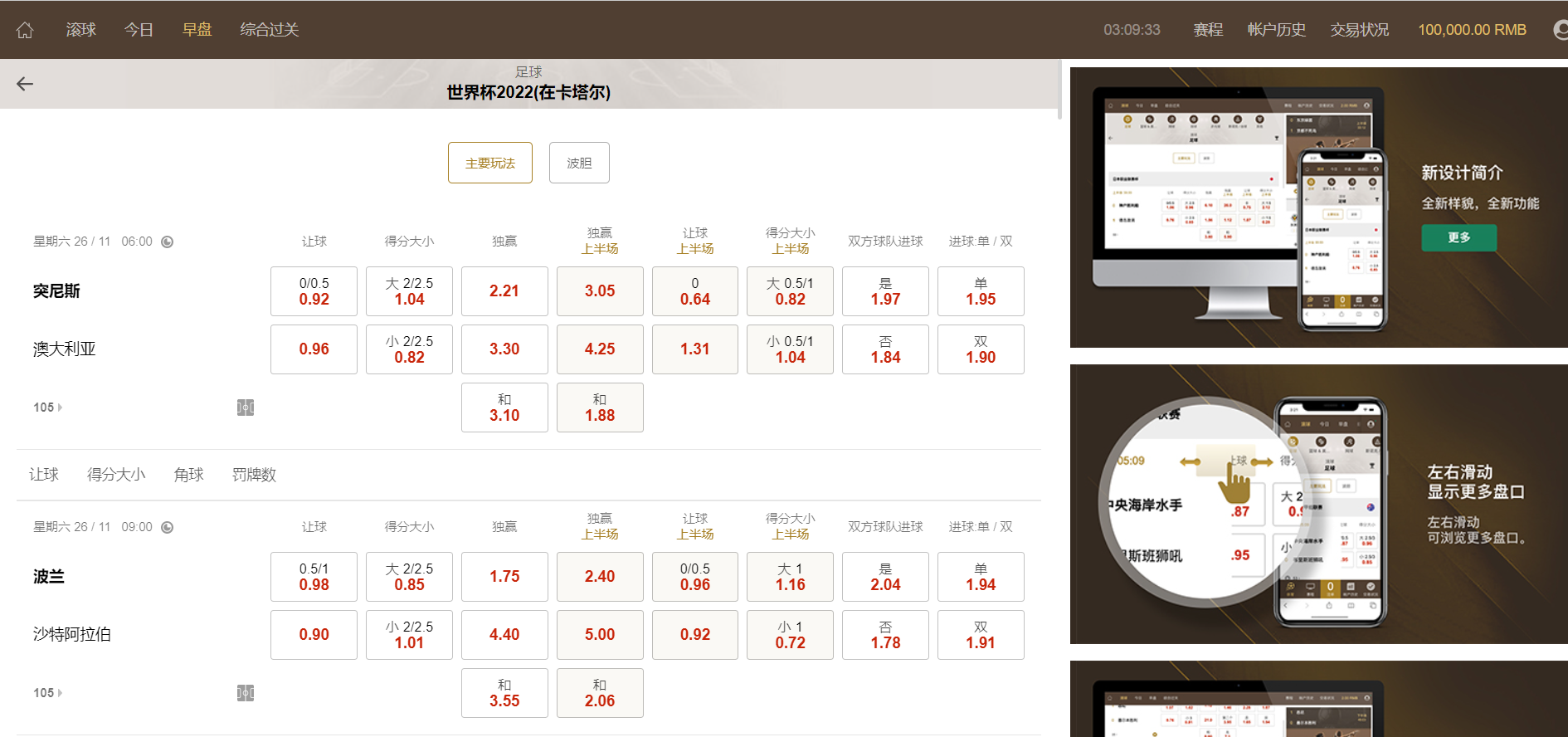This screenshot has width=1568, height=737.
Task: Open the 滚球 tab
Action: 81,30
